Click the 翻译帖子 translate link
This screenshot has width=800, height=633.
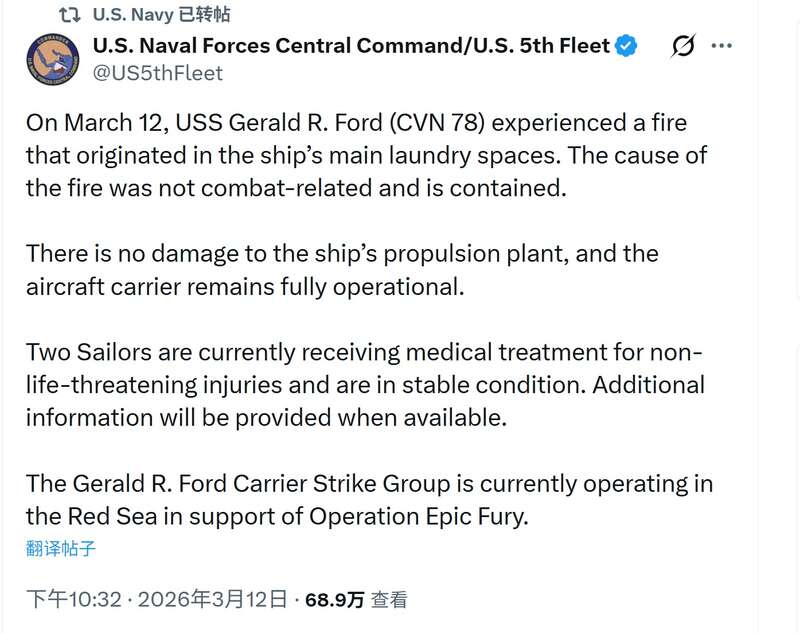coord(61,548)
